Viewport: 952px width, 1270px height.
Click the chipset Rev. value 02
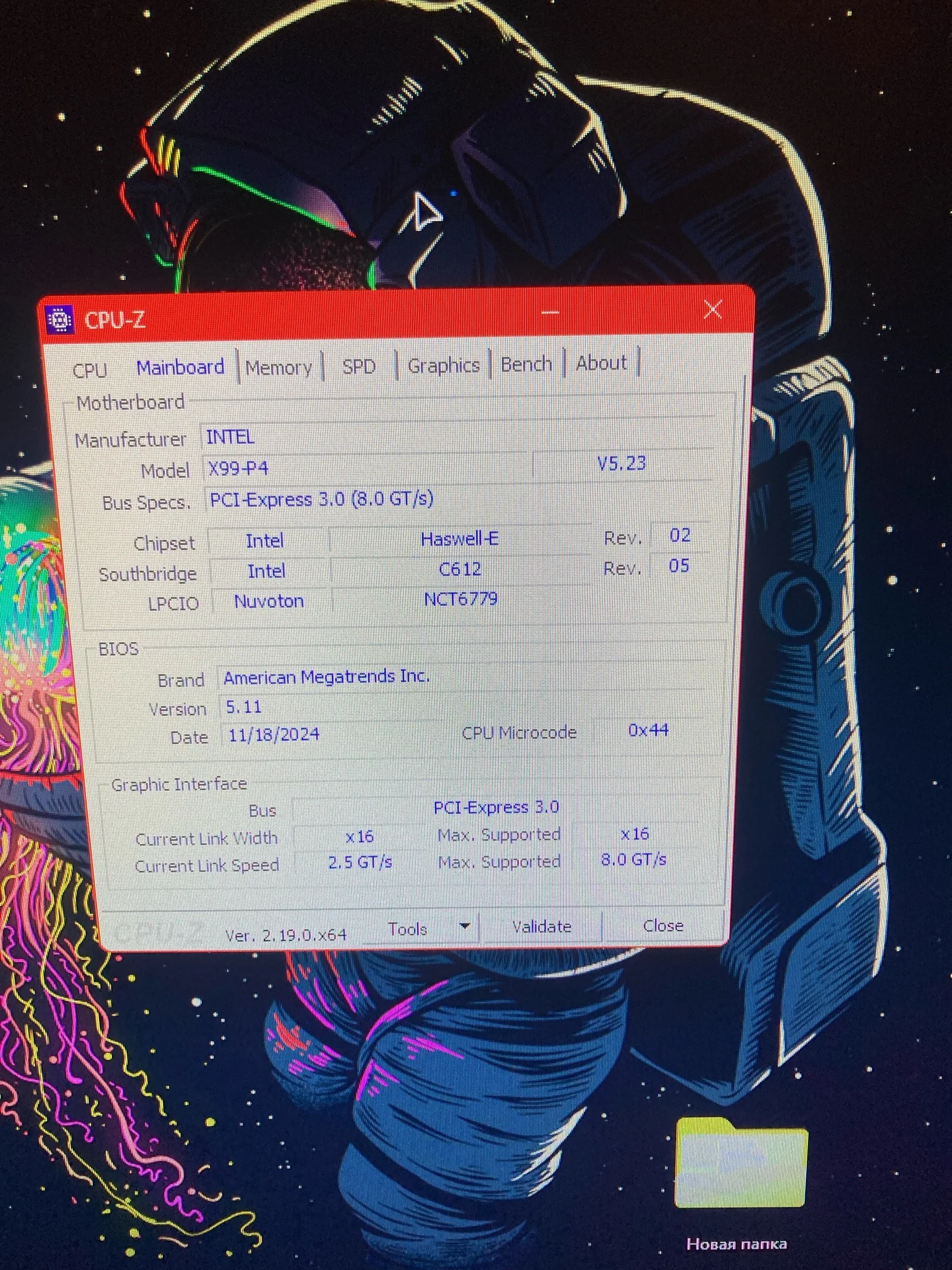click(x=680, y=535)
